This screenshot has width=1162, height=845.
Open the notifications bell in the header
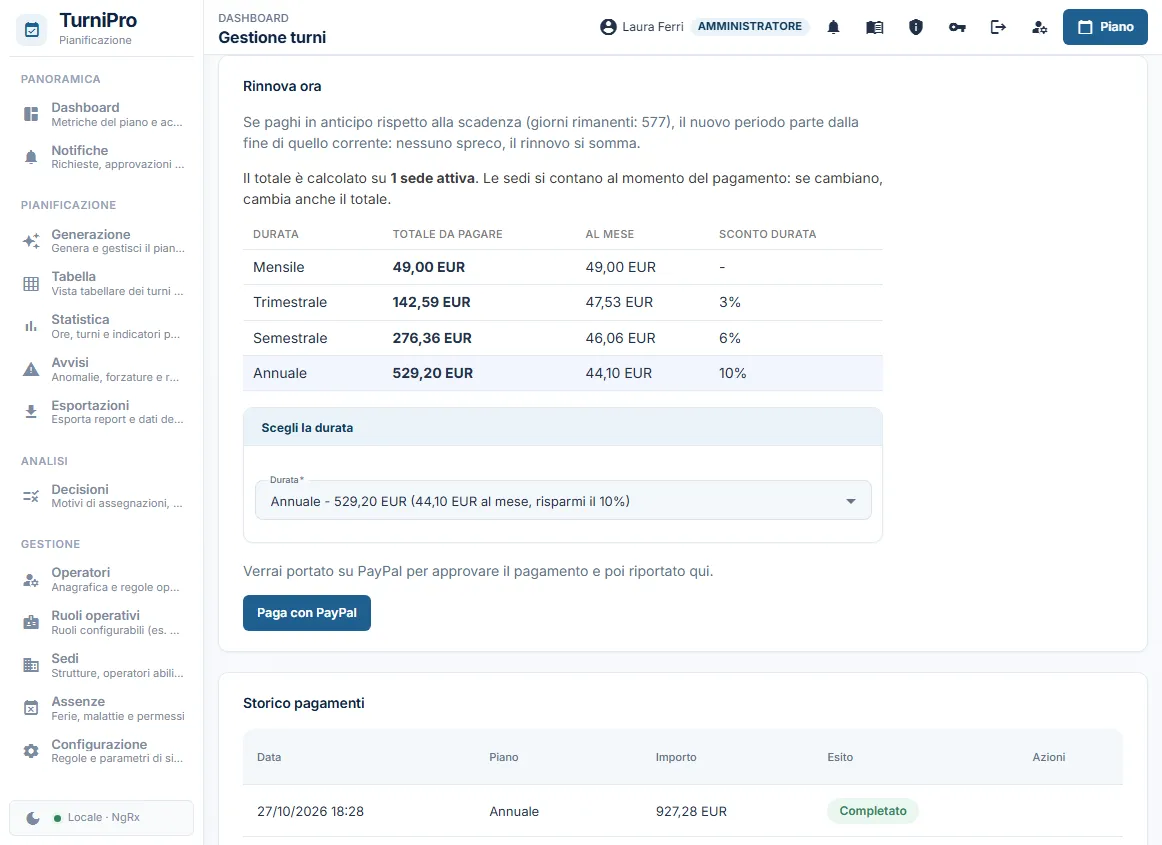(x=833, y=27)
